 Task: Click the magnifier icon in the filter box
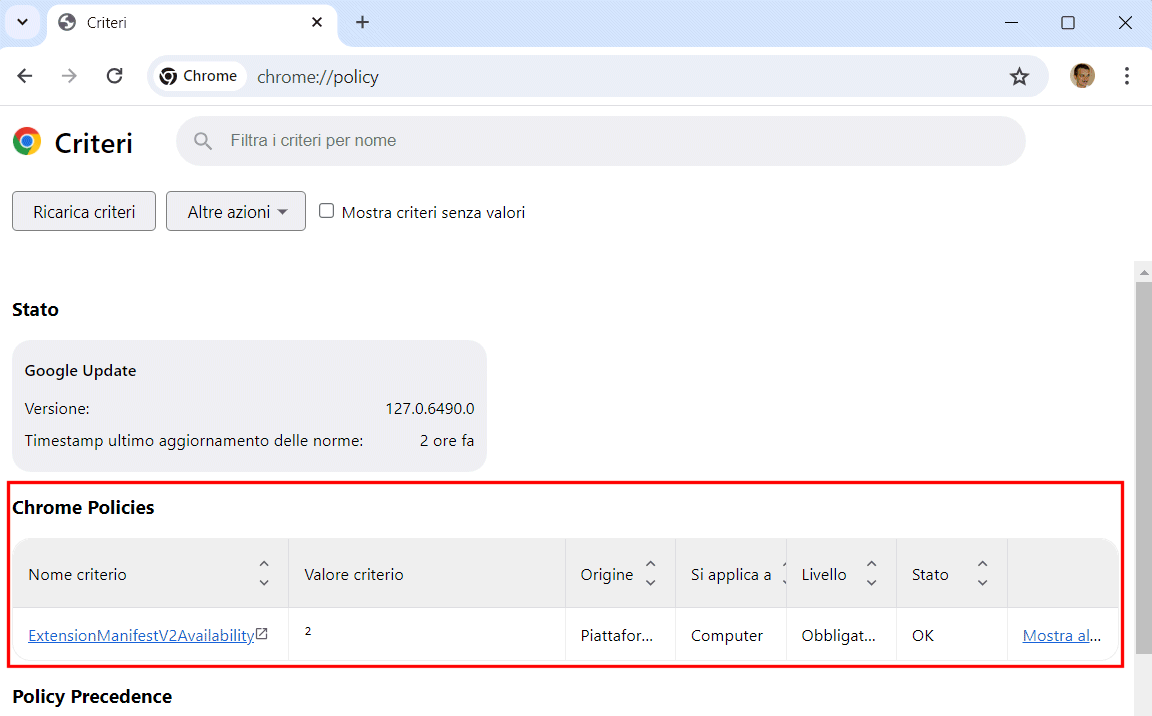tap(203, 141)
